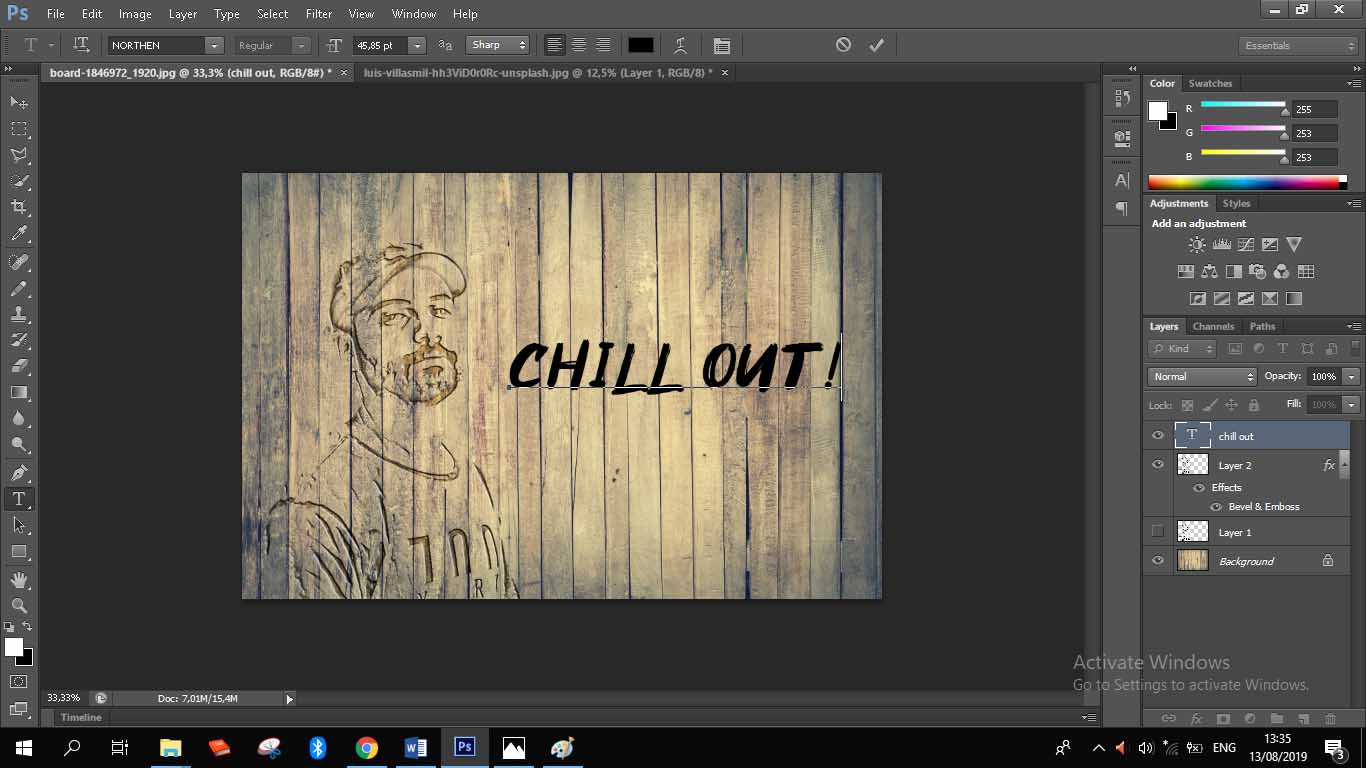Switch to the Channels tab
1366x768 pixels.
1213,326
